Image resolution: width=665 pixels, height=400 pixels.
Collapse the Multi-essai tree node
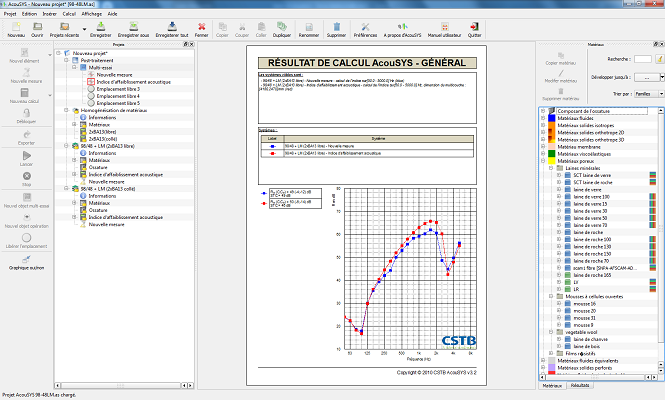point(74,67)
